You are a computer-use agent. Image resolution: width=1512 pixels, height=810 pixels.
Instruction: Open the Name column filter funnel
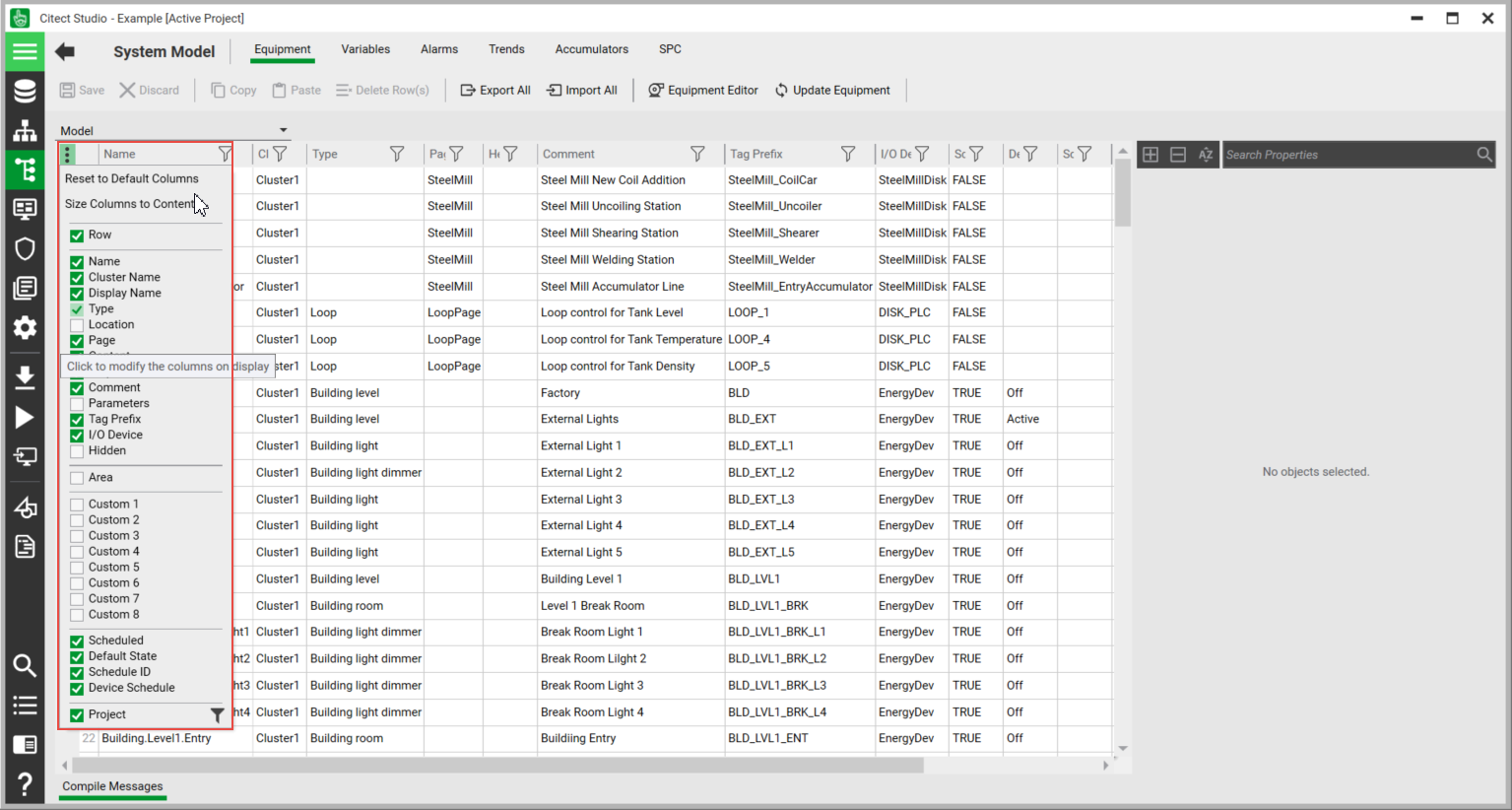click(x=225, y=154)
